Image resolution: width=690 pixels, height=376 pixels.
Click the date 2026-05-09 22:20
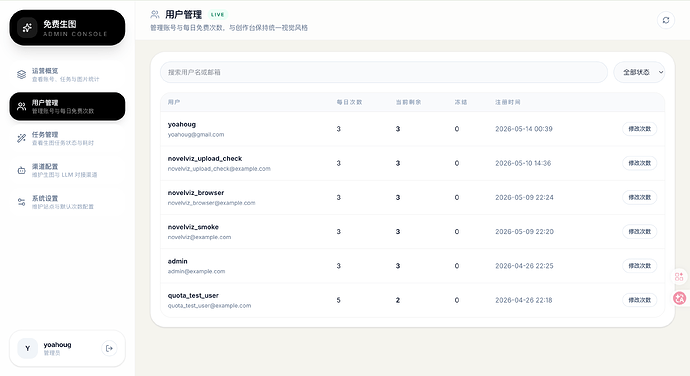(x=524, y=232)
